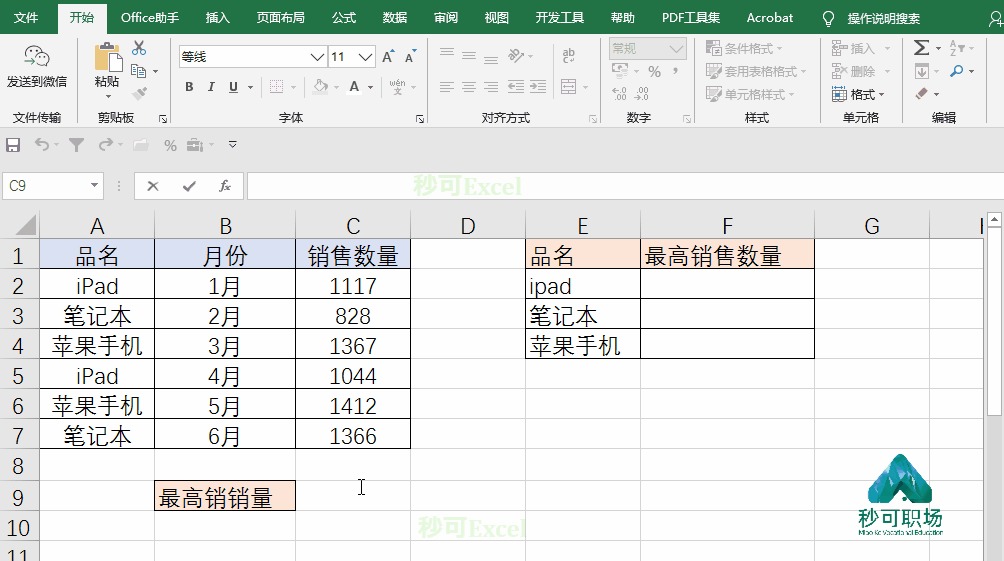Decrease font size with small A
1004x561 pixels.
tap(410, 57)
